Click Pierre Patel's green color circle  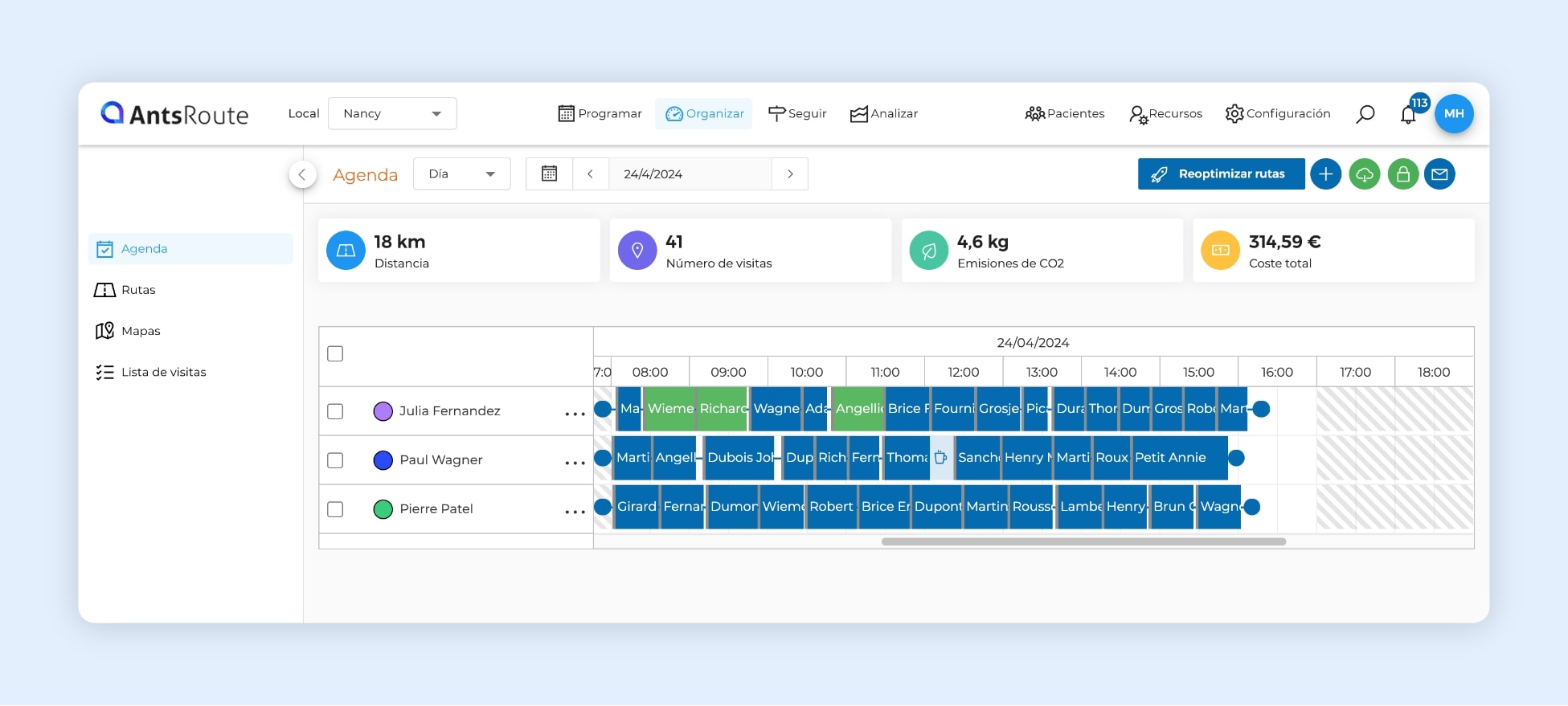(383, 509)
